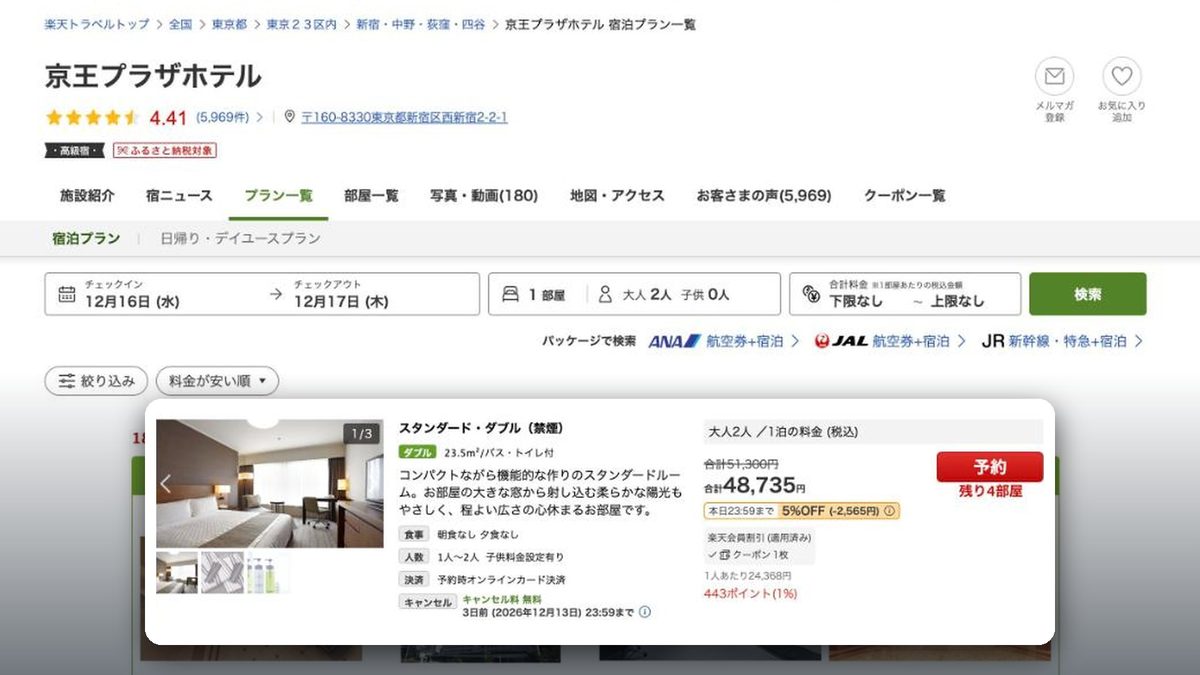The height and width of the screenshot is (675, 1200).
Task: Click the mail magazine envelope icon
Action: 1054,76
